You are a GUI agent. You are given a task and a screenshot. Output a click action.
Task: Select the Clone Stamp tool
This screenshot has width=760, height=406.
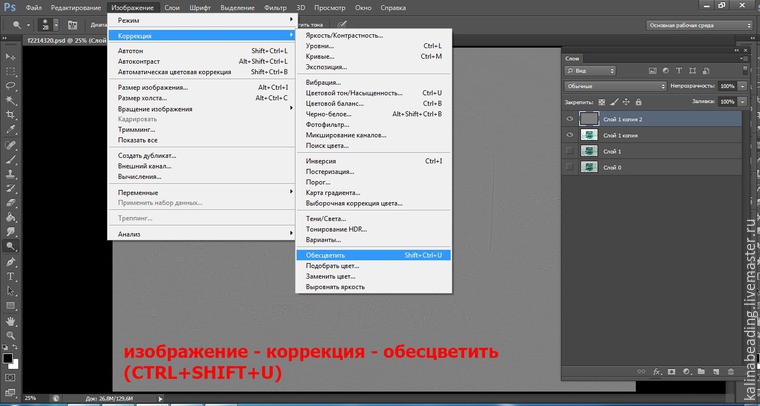pos(11,174)
